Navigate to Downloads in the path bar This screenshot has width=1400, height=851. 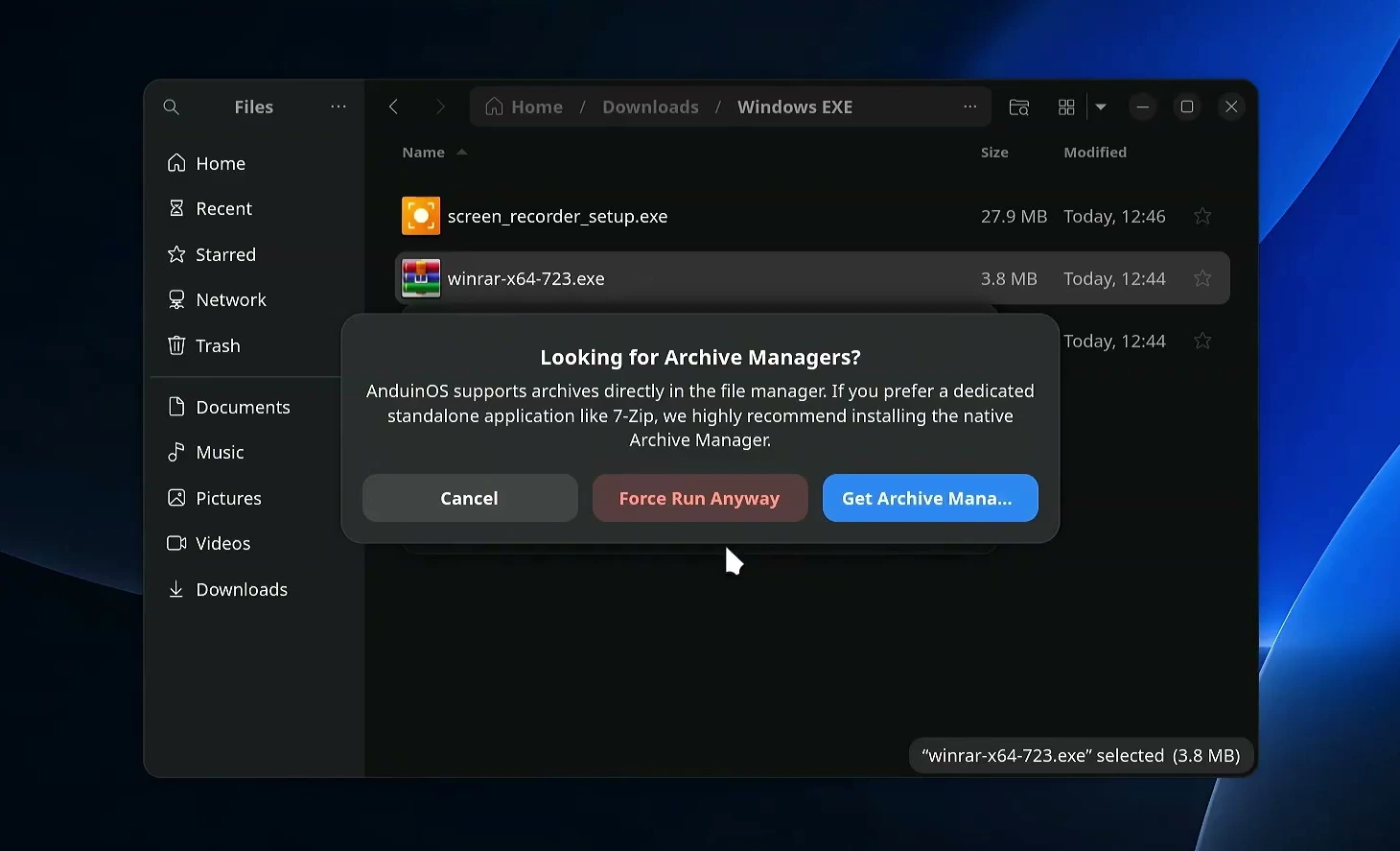coord(650,106)
